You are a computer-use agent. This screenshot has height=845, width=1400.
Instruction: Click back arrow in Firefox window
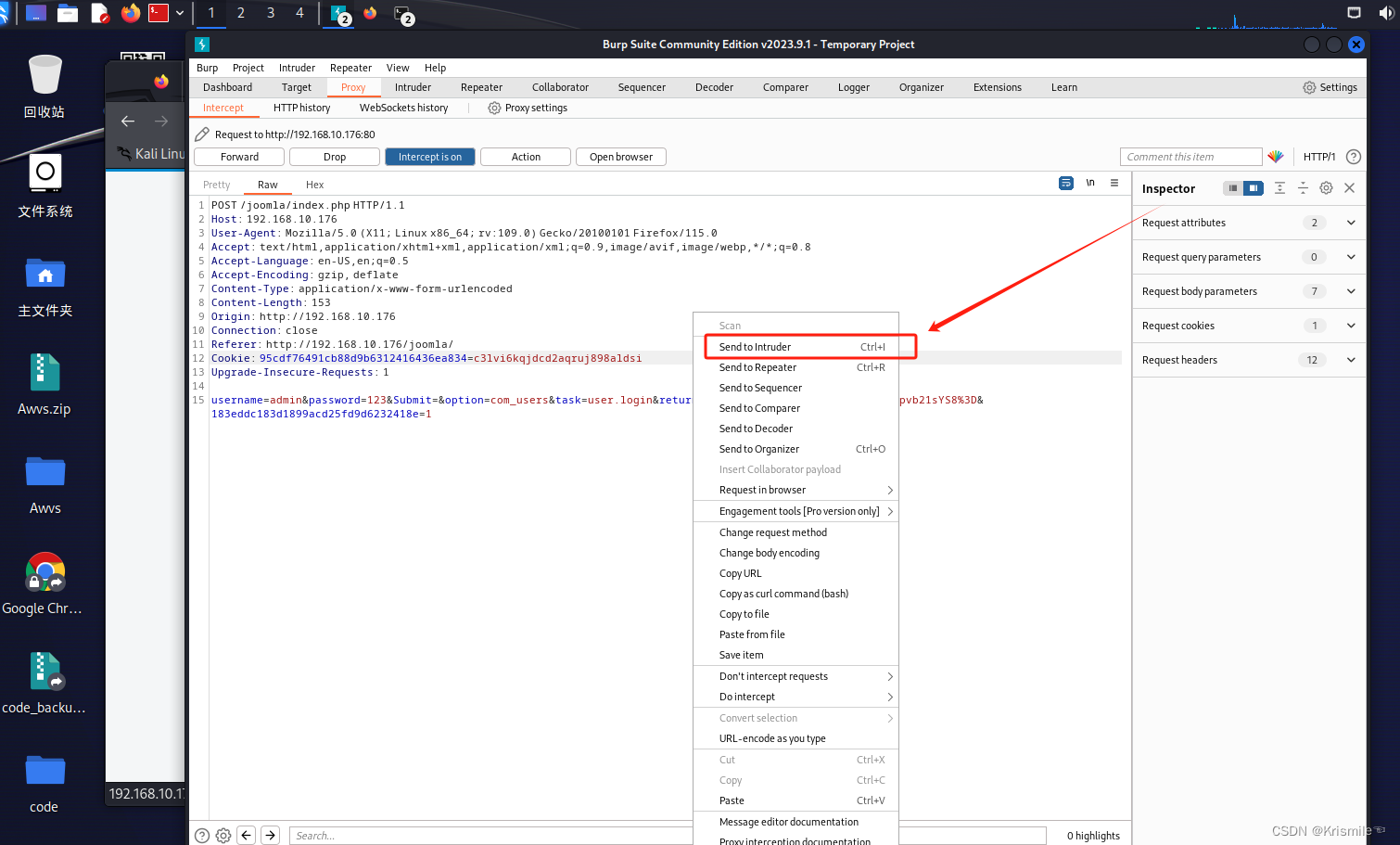pyautogui.click(x=128, y=122)
